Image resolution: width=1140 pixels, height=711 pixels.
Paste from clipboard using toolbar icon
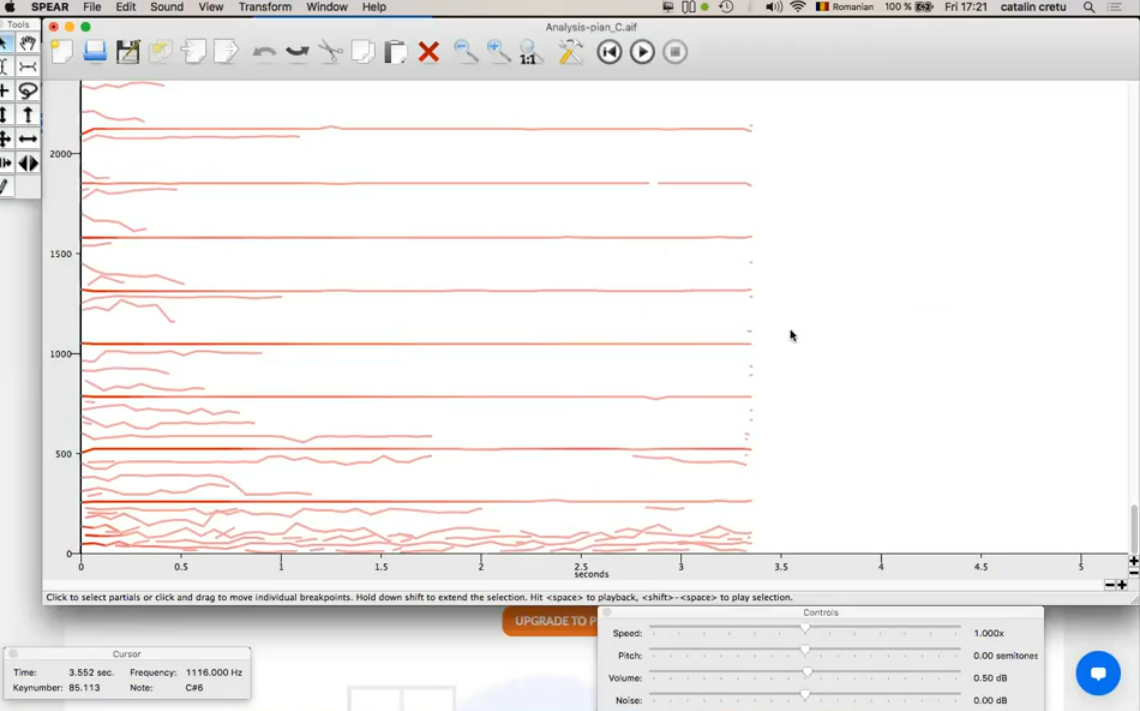[x=396, y=52]
